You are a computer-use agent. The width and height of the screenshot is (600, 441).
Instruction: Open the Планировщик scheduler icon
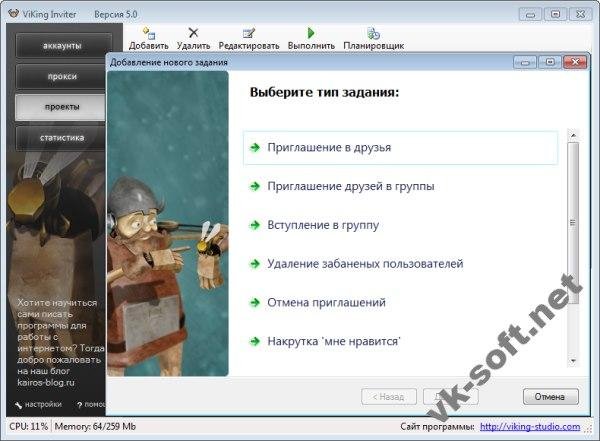tap(373, 33)
